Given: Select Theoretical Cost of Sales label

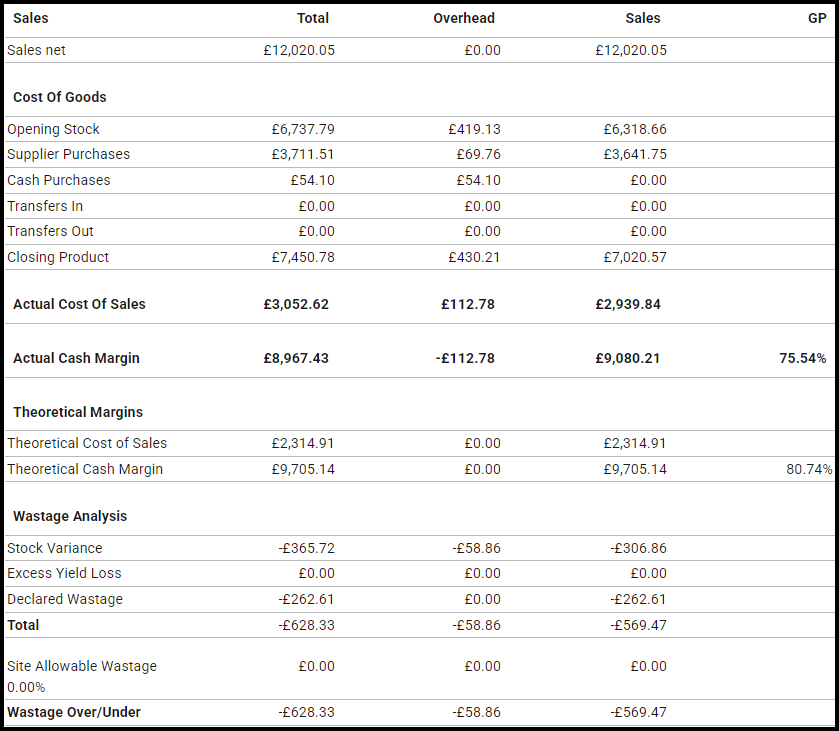Looking at the screenshot, I should pyautogui.click(x=87, y=443).
